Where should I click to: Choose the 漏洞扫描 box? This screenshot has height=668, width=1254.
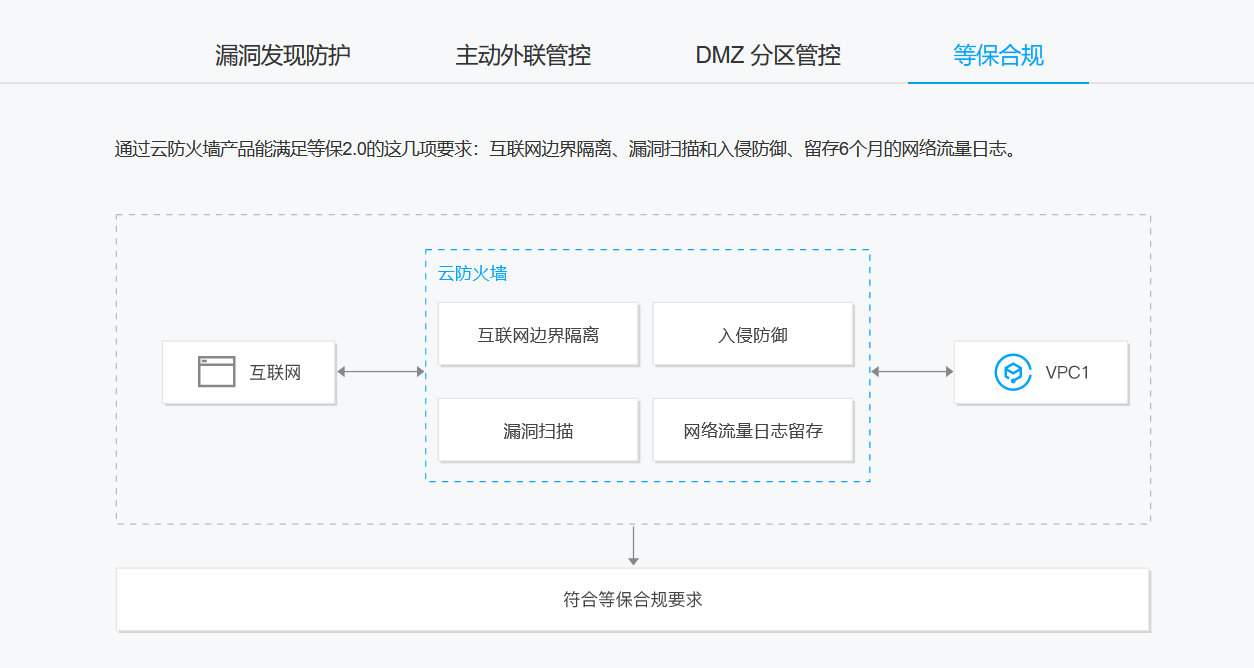point(538,431)
